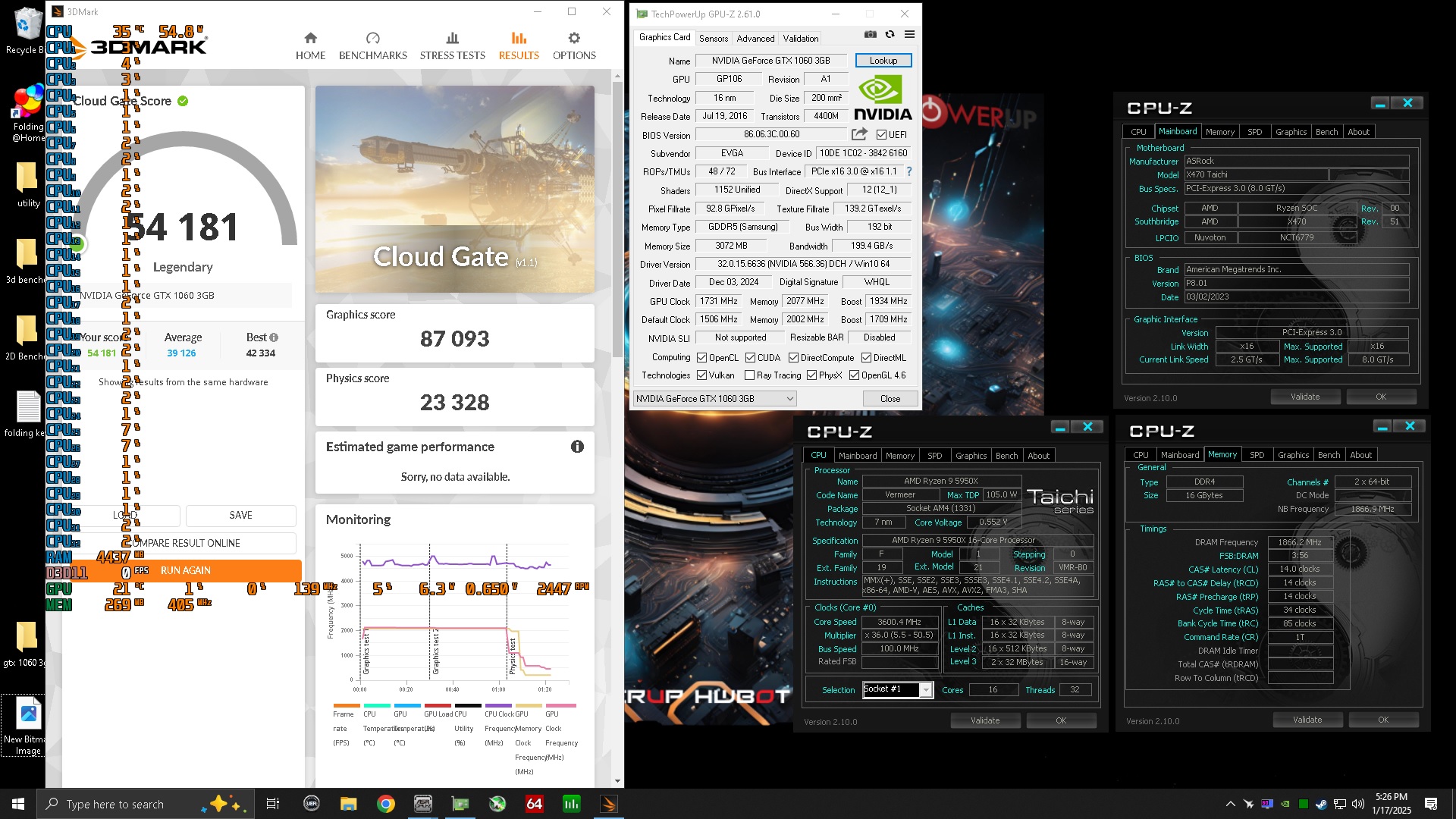Open BENCHMARKS in 3DMark navigation
The height and width of the screenshot is (819, 1456).
(372, 46)
